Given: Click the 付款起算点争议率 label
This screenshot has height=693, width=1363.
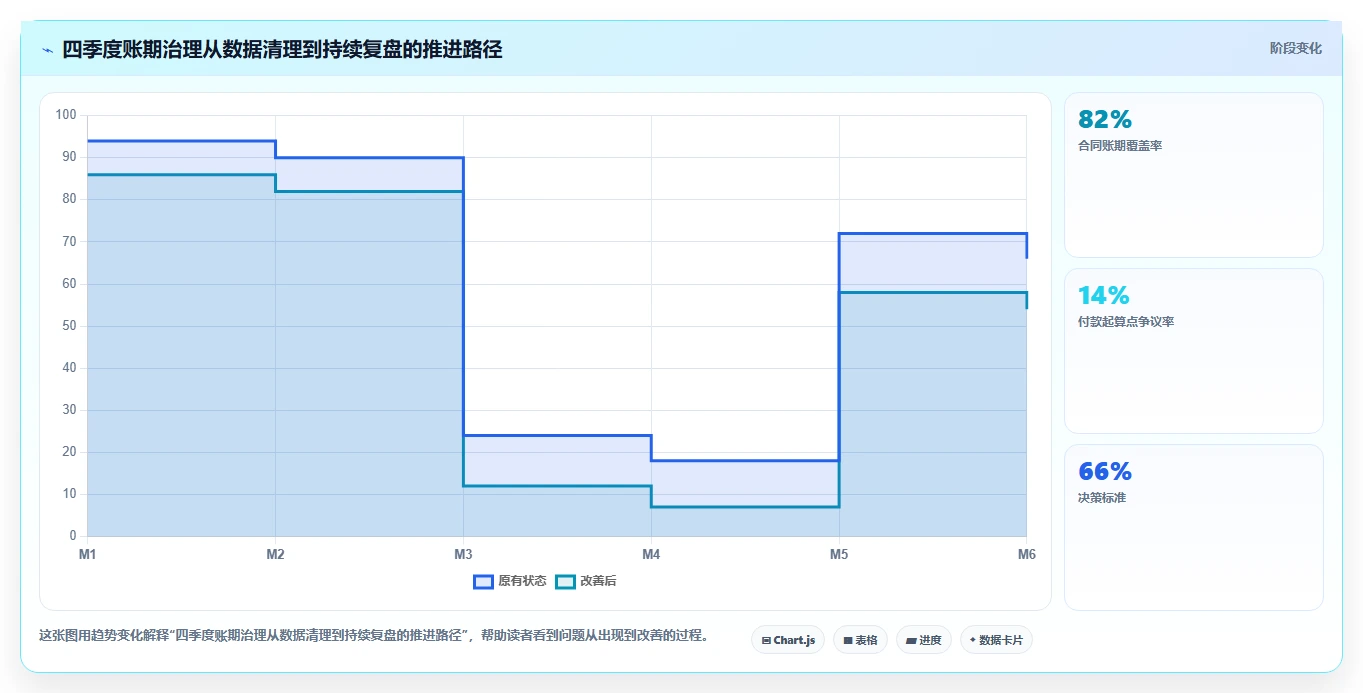Looking at the screenshot, I should coord(1126,322).
